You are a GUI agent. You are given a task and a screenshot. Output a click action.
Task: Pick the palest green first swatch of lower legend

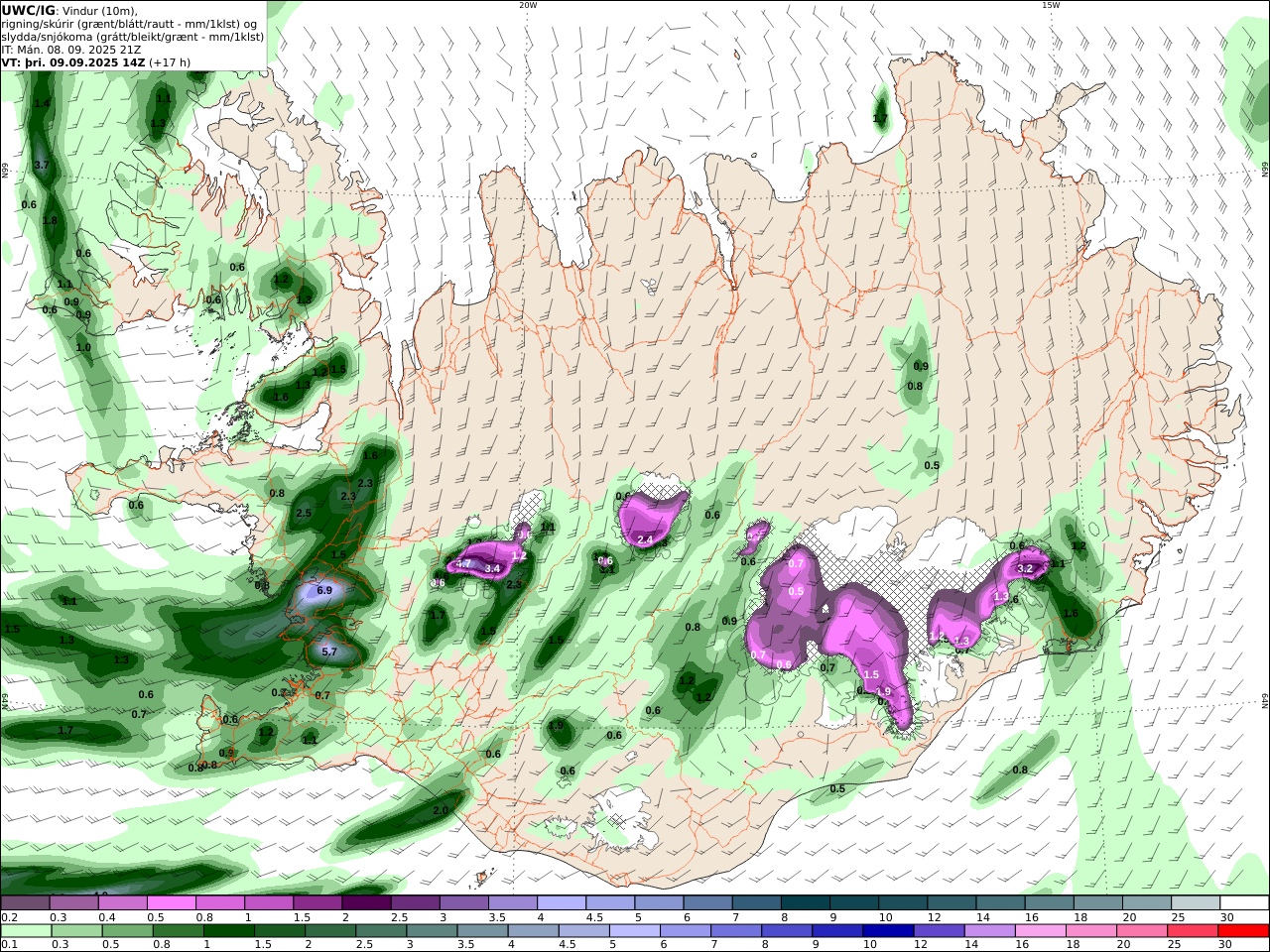[x=26, y=931]
